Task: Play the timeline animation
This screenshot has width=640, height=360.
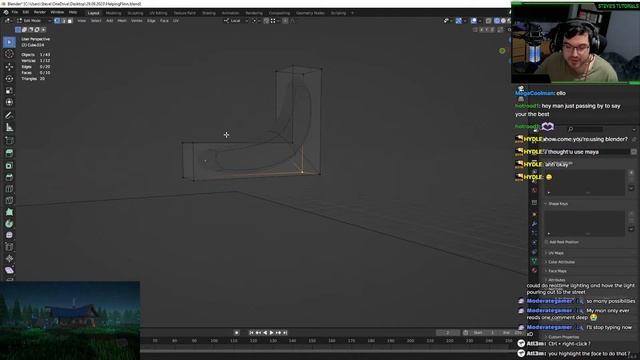Action: pos(271,333)
